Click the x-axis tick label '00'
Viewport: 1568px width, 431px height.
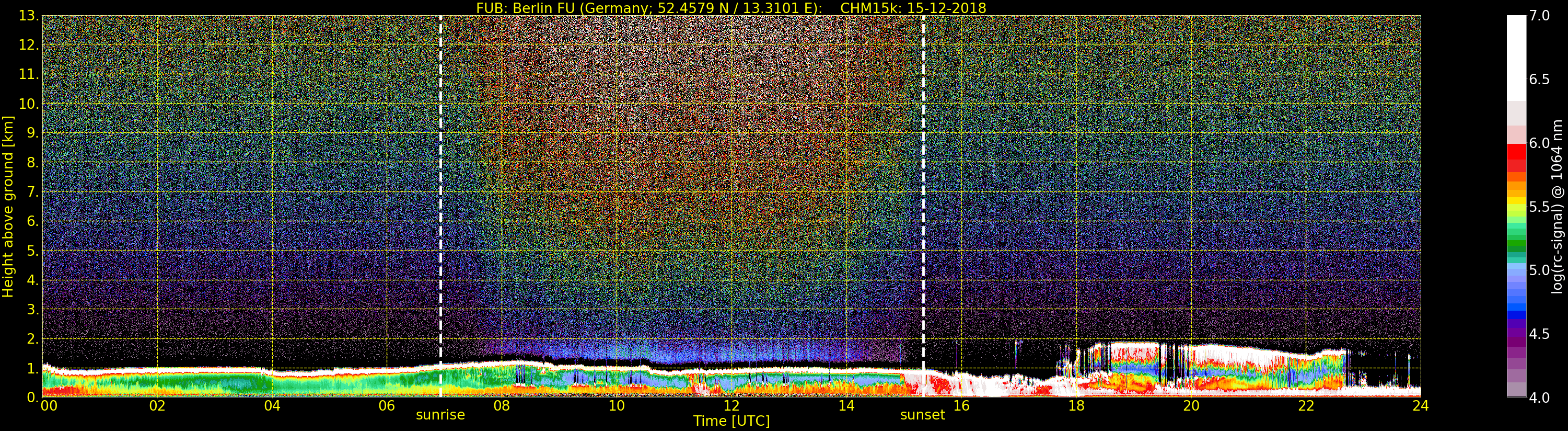(x=49, y=406)
